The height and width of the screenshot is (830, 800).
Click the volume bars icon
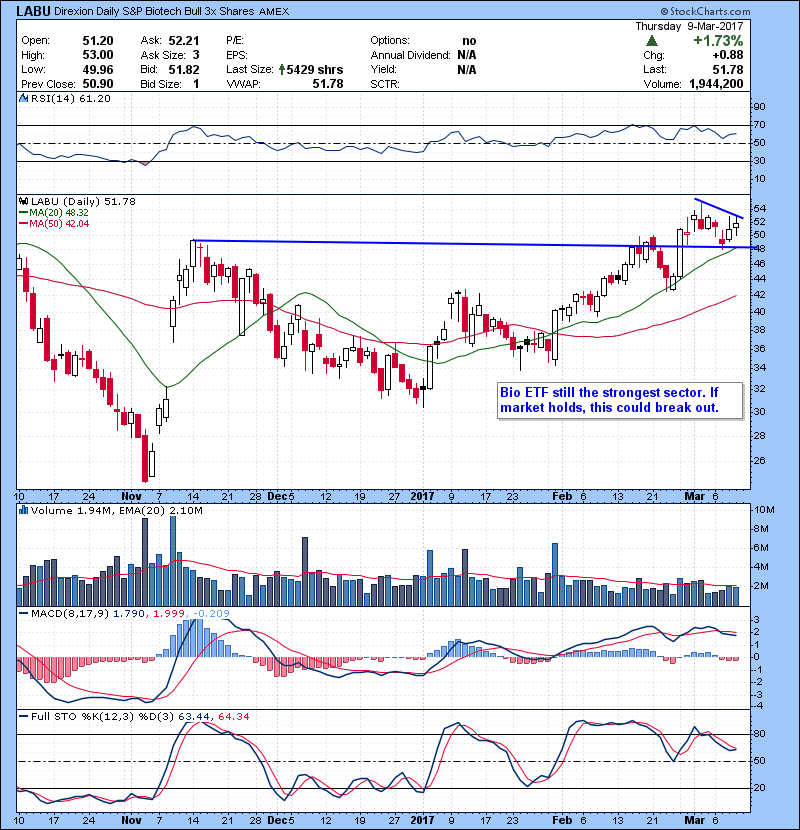[x=23, y=511]
